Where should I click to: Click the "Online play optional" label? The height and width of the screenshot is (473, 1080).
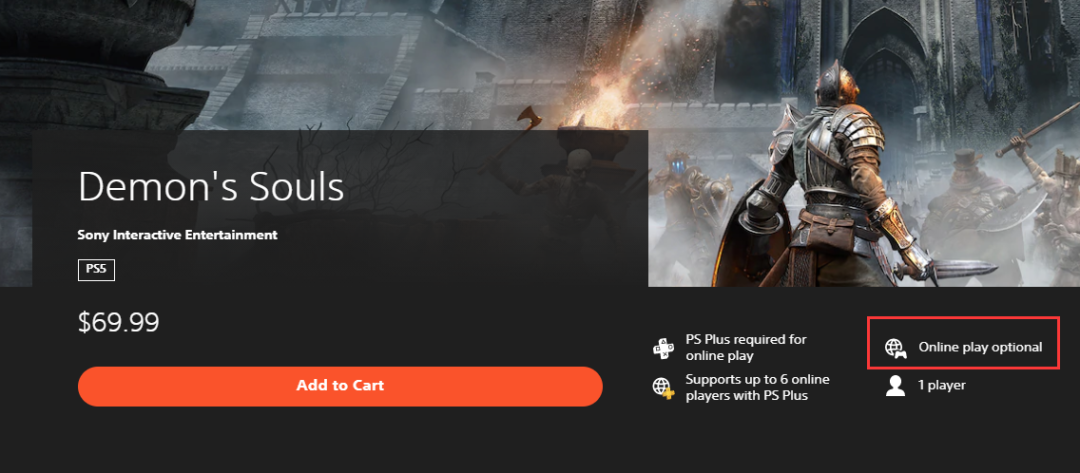[x=980, y=347]
